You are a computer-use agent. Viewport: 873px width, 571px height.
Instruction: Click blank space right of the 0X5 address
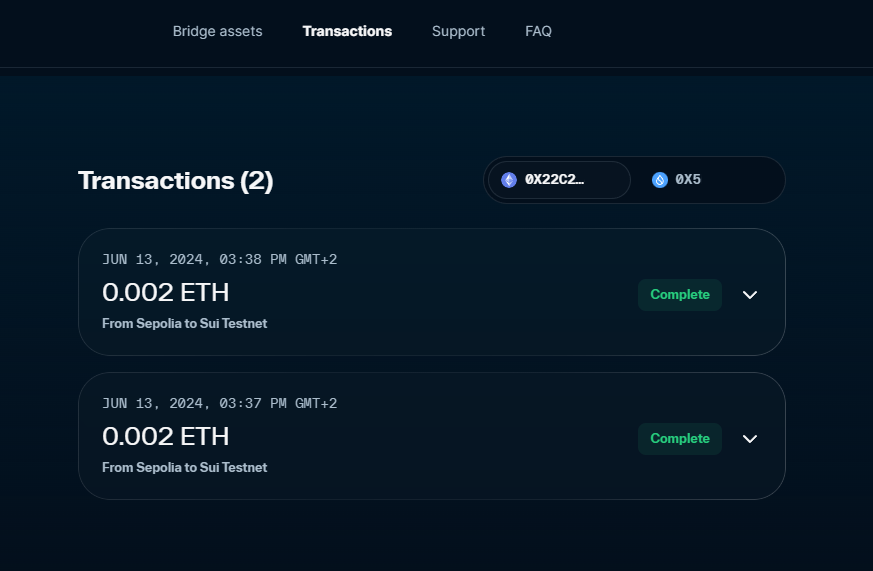click(745, 180)
